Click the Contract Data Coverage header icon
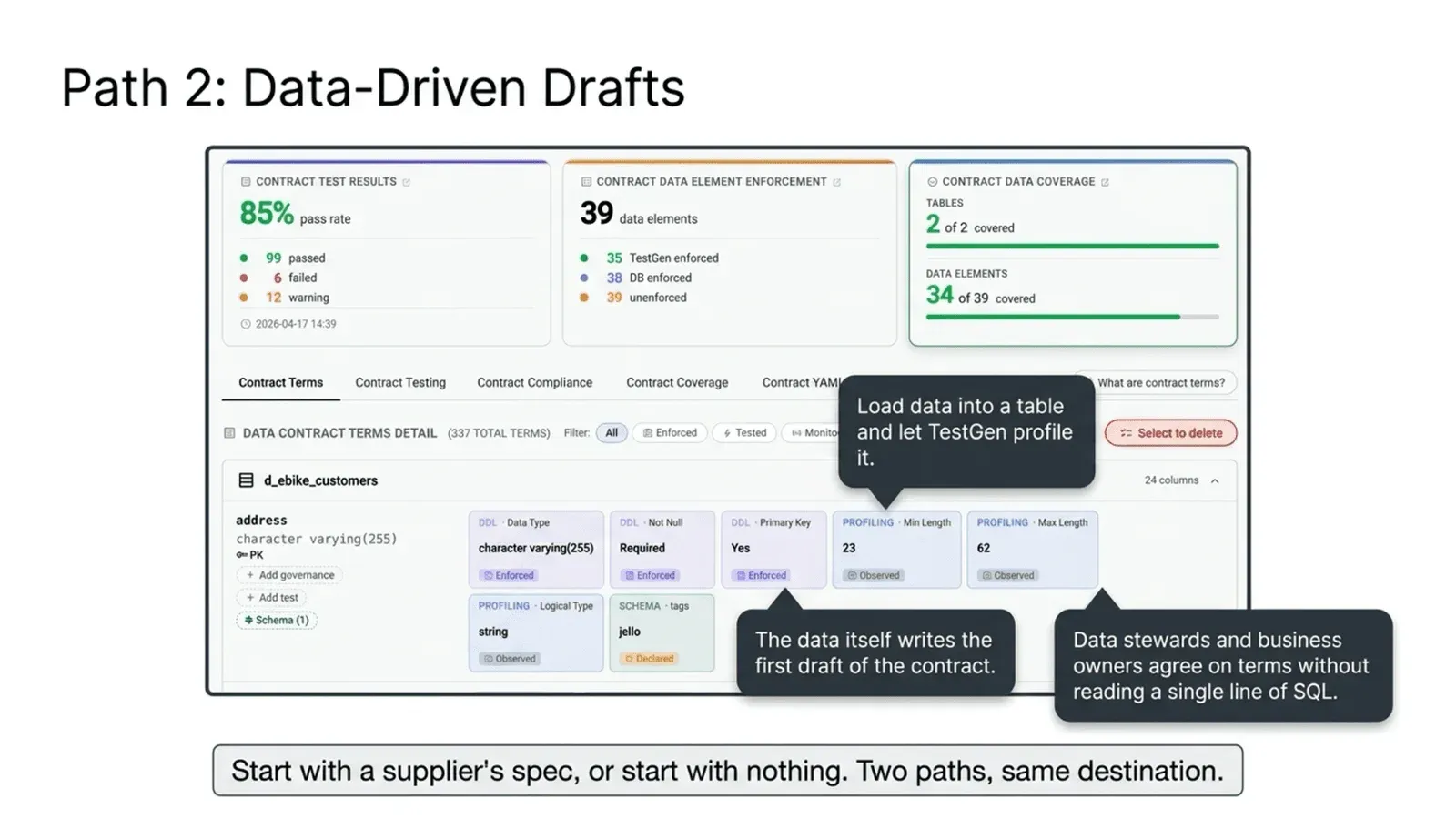 (x=932, y=182)
